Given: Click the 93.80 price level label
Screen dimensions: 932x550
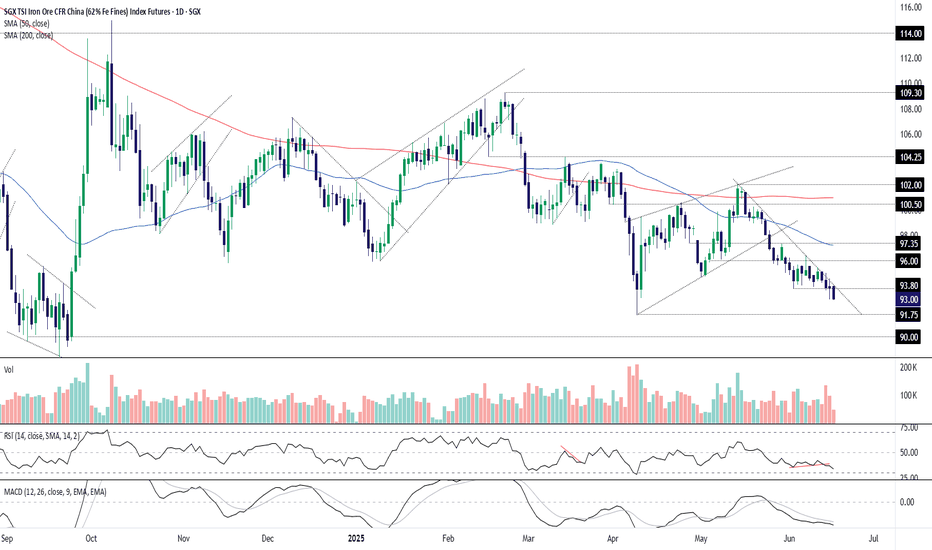Looking at the screenshot, I should (911, 286).
